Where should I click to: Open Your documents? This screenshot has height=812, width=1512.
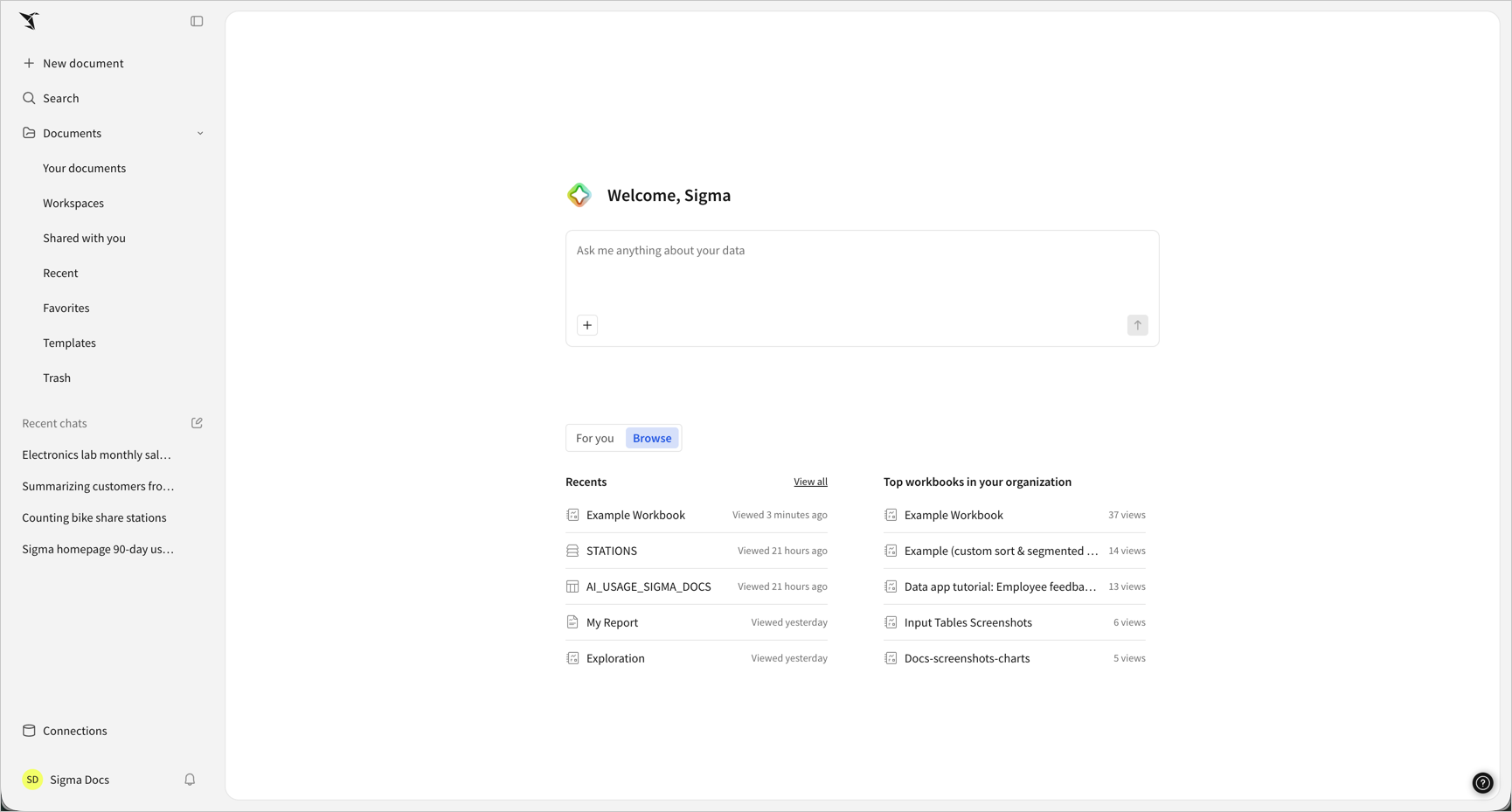point(84,168)
